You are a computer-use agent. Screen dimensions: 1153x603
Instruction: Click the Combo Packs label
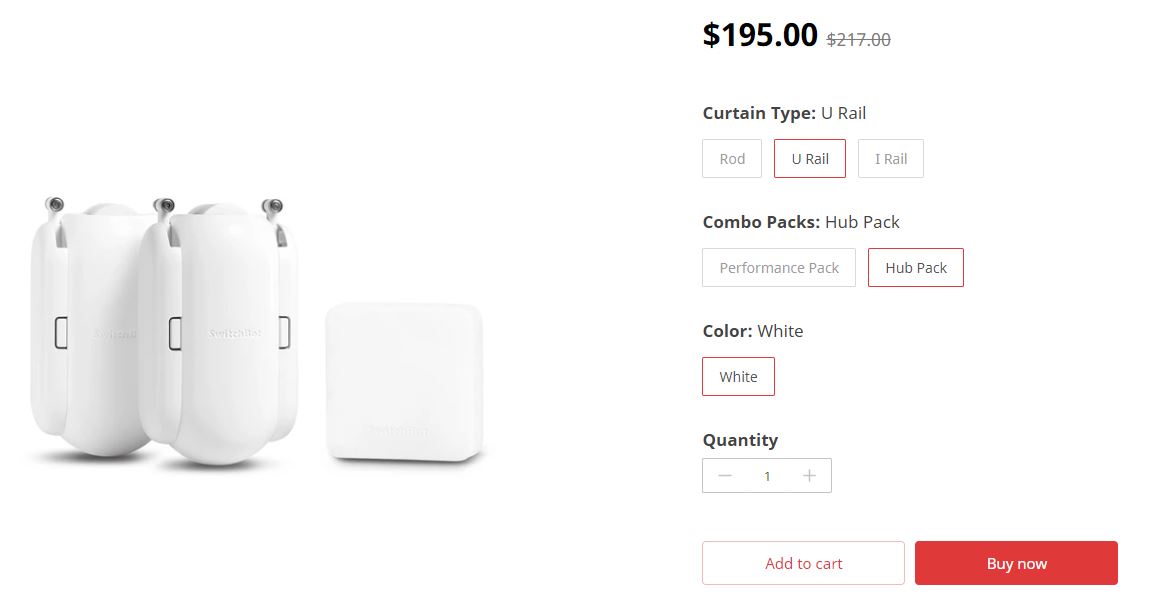(x=761, y=222)
